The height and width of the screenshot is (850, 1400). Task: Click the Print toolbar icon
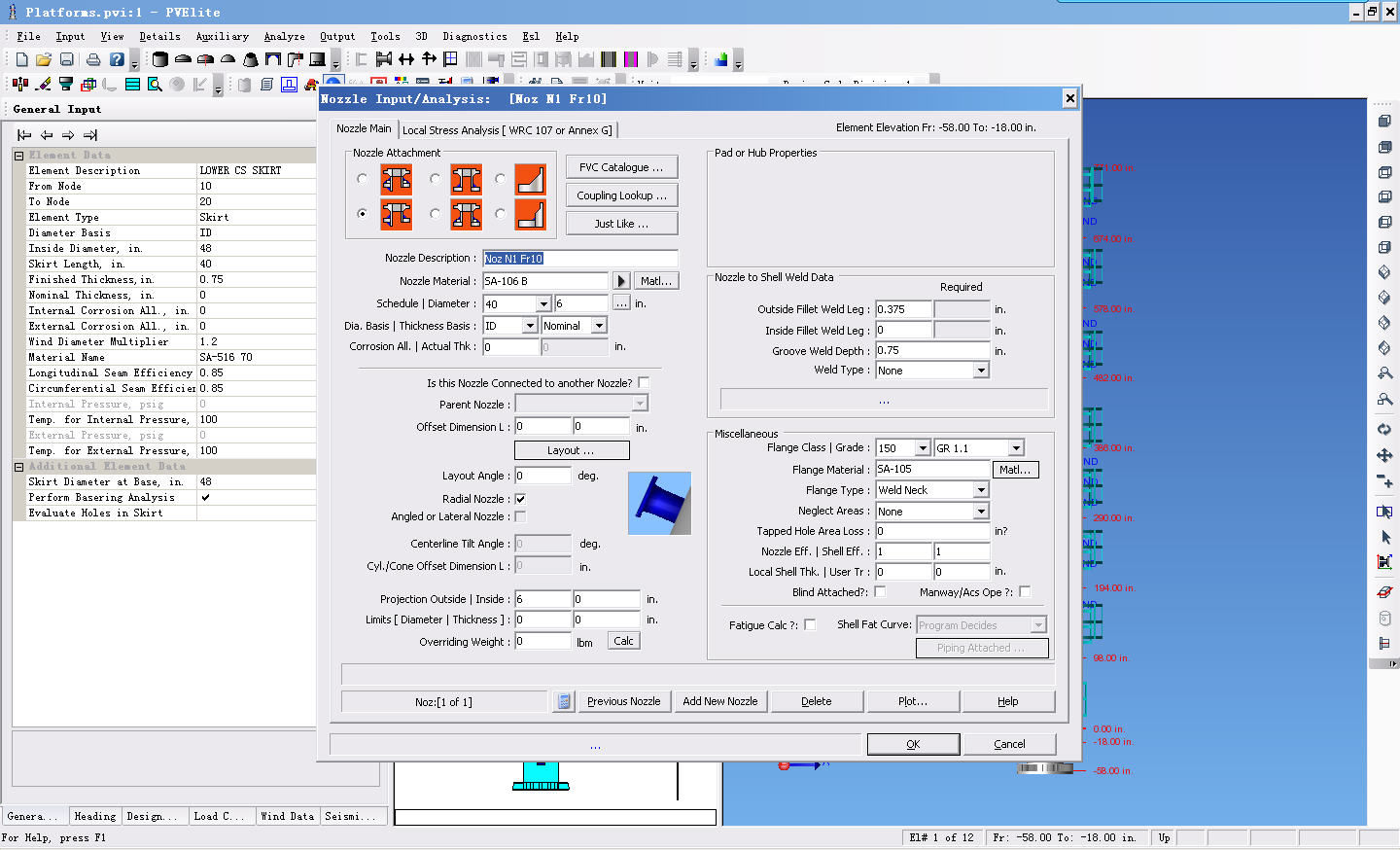(x=93, y=60)
